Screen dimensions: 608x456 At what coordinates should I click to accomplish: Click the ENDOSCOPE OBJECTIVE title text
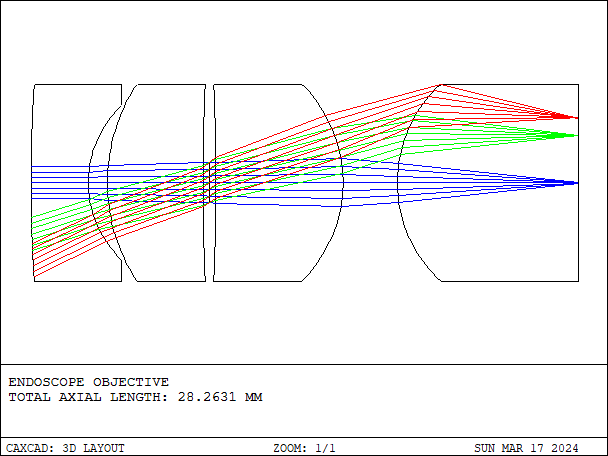point(89,382)
